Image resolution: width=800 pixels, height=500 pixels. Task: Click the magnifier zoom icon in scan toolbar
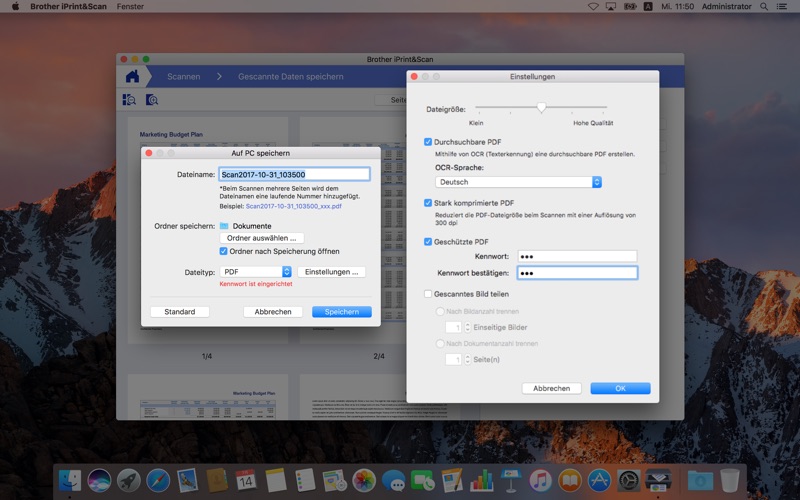point(152,99)
